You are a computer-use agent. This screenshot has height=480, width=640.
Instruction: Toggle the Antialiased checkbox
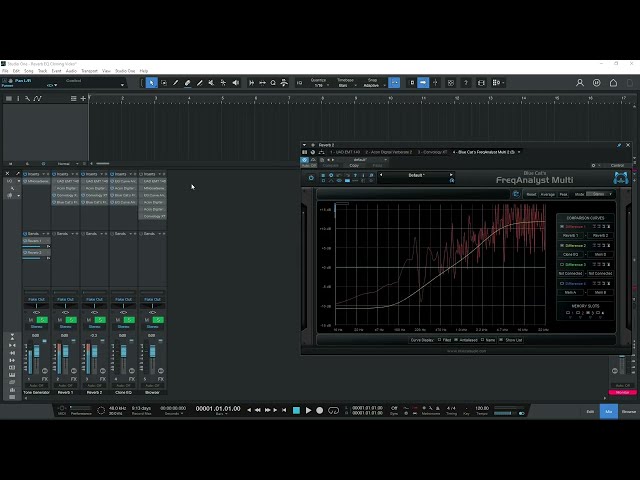[456, 340]
